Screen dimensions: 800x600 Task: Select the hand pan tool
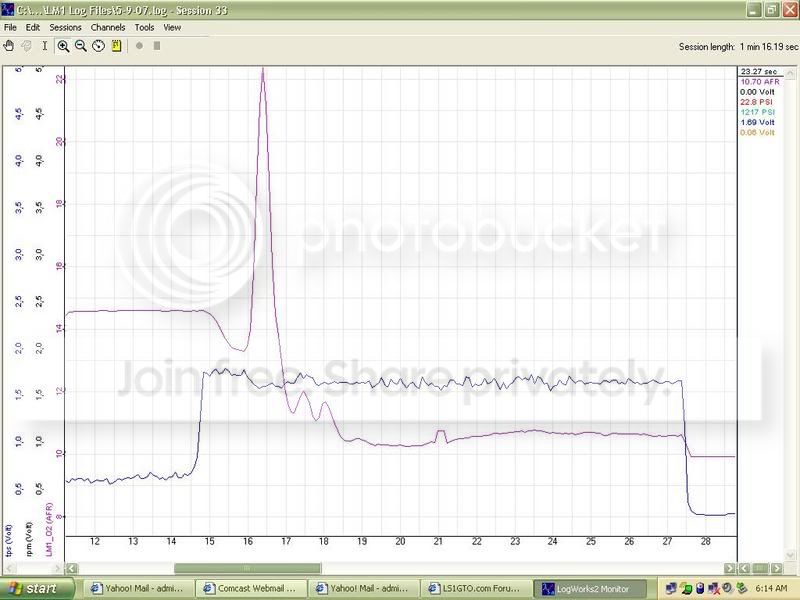(9, 46)
